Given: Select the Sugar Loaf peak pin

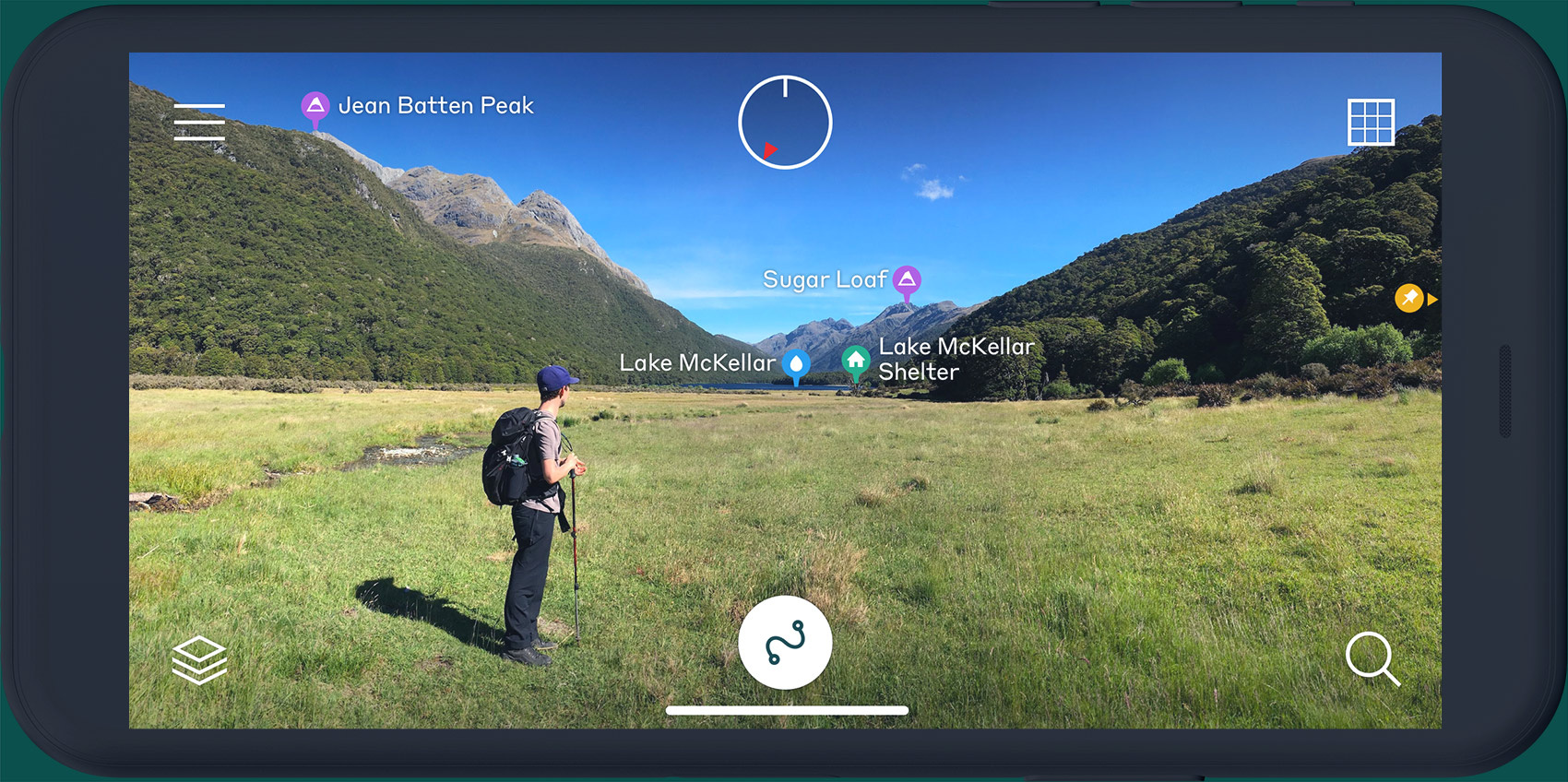Looking at the screenshot, I should click(908, 283).
